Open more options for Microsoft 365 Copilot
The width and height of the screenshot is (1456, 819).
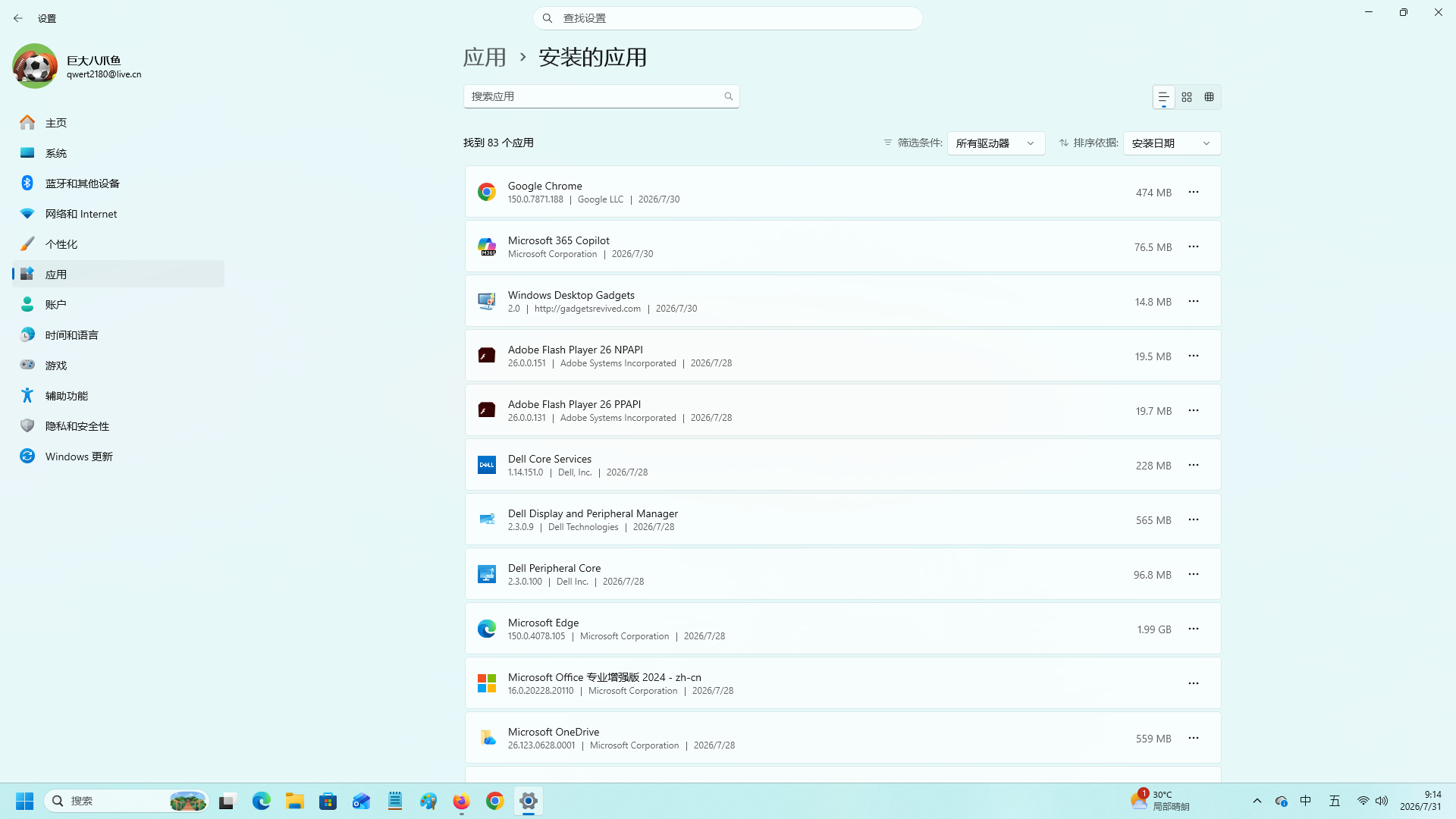pyautogui.click(x=1194, y=246)
